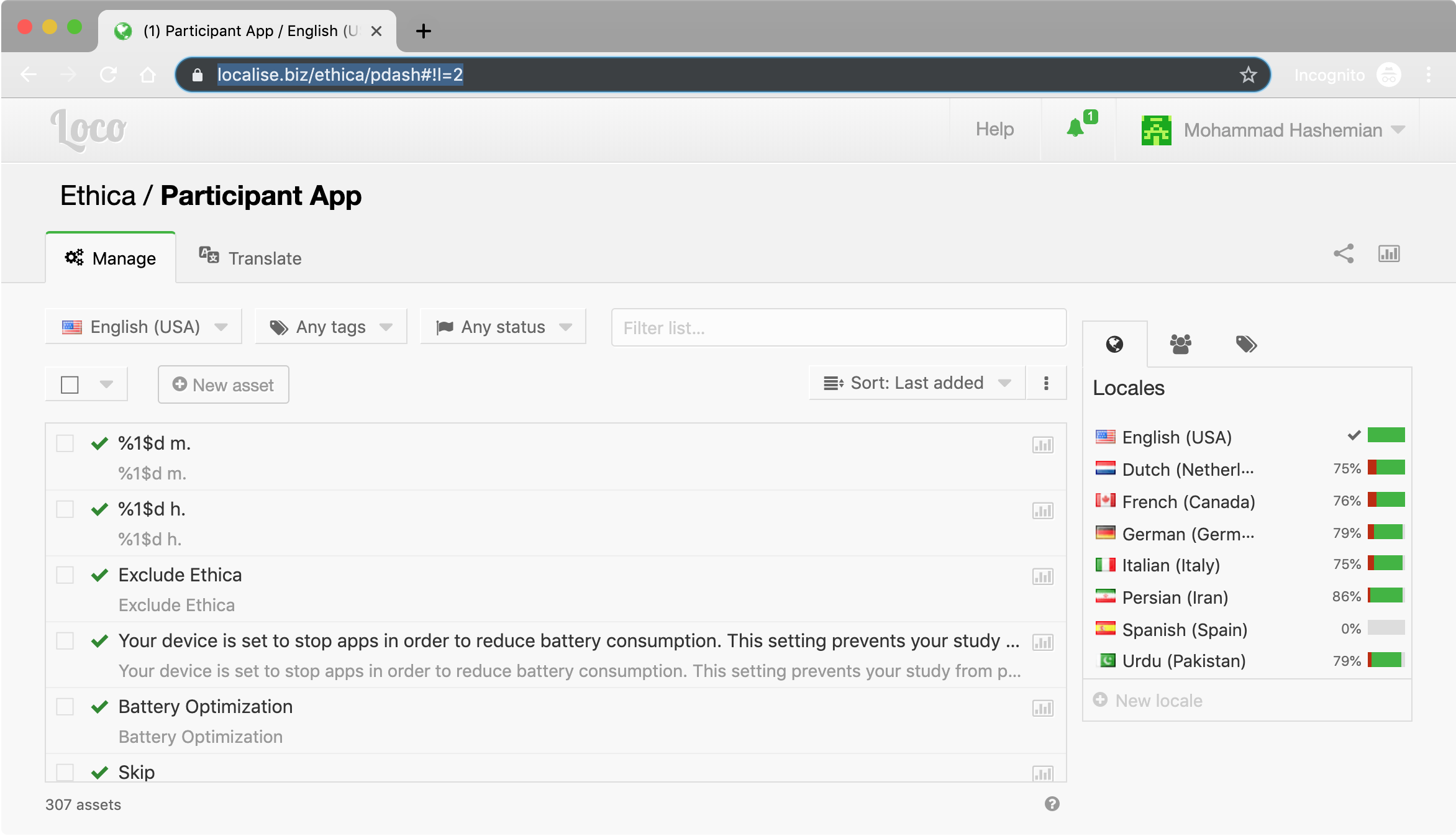
Task: Switch to the team members panel icon
Action: (1180, 343)
